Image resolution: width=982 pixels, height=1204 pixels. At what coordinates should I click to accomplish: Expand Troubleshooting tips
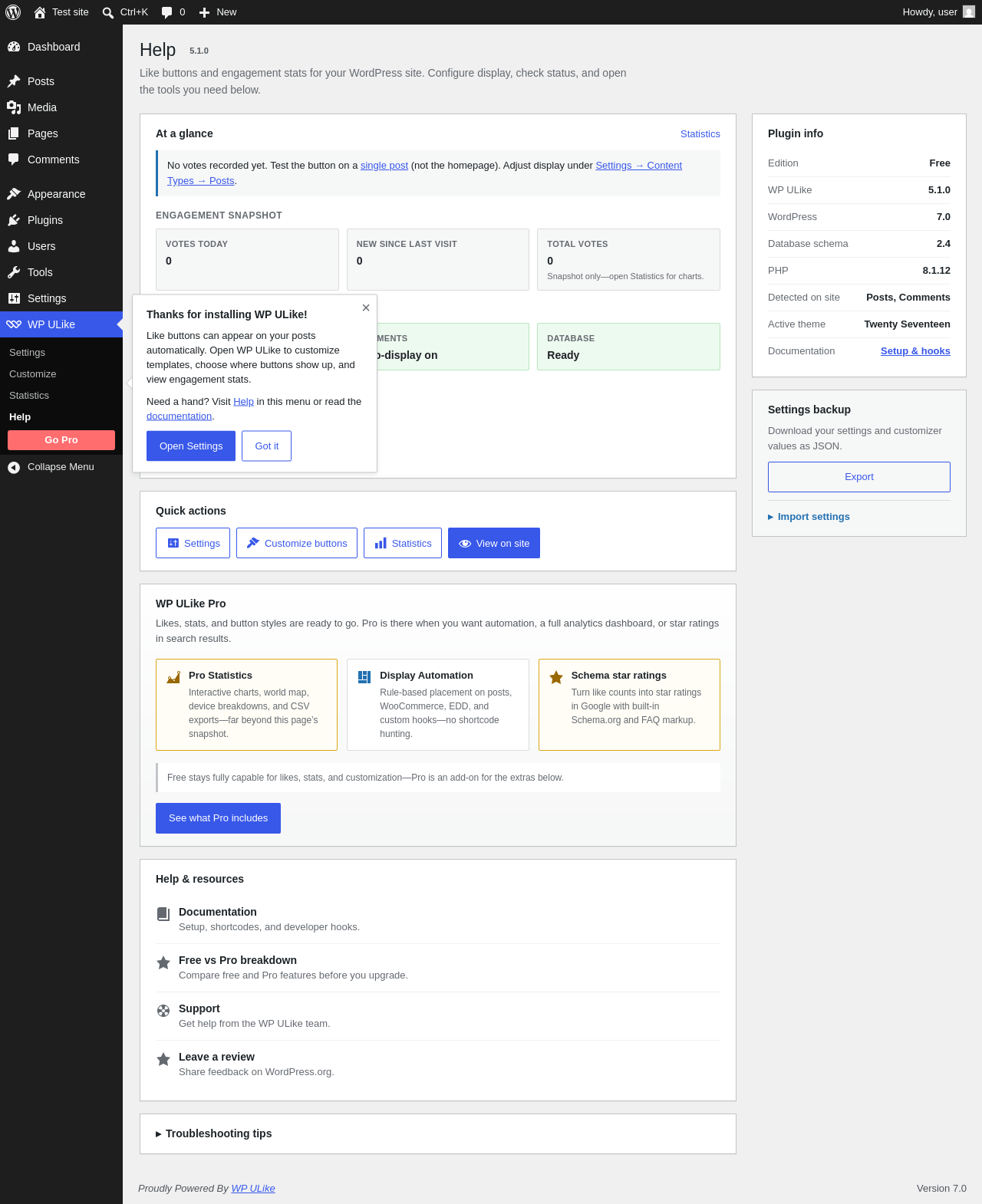coord(214,1133)
